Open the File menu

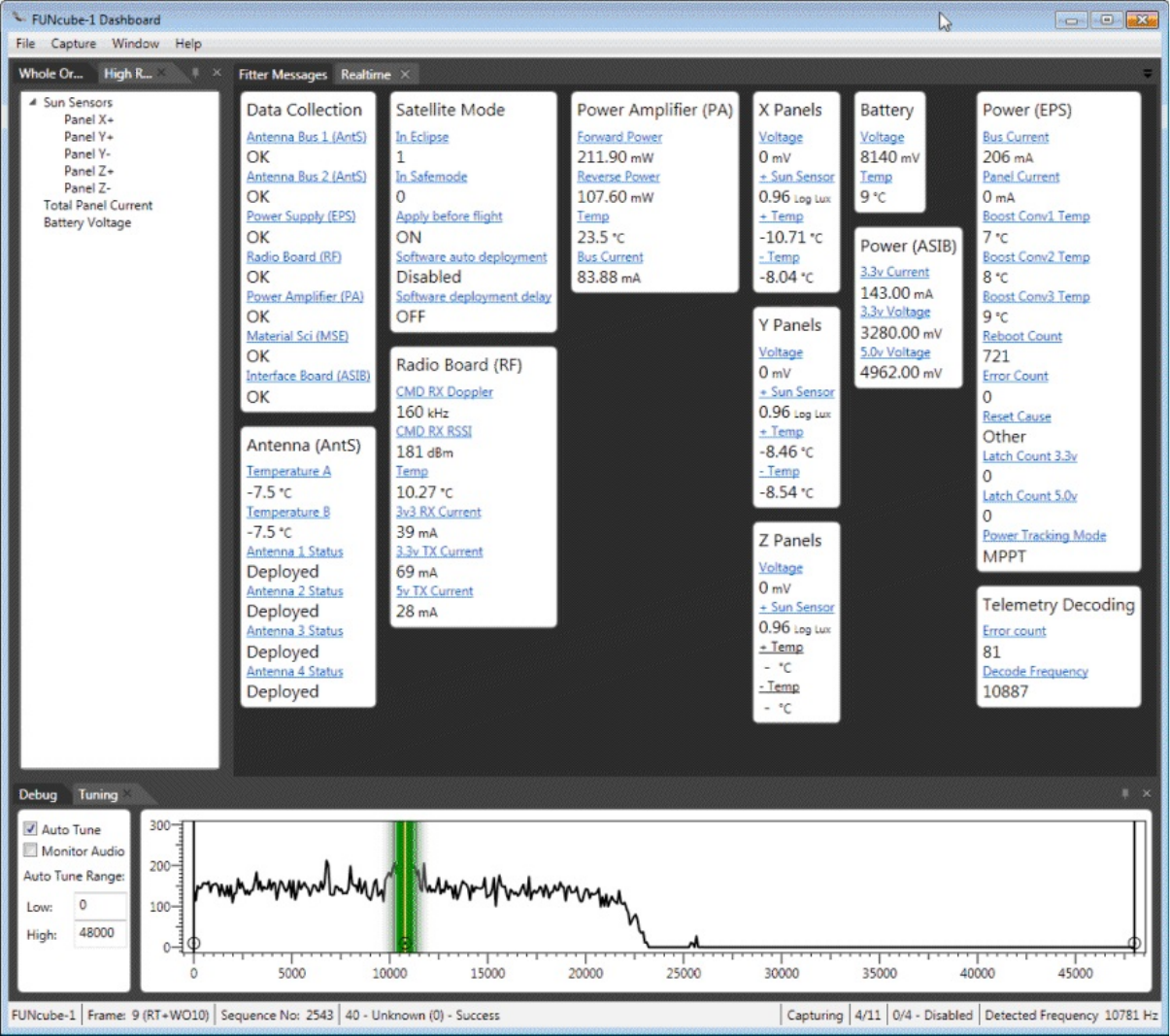point(25,44)
